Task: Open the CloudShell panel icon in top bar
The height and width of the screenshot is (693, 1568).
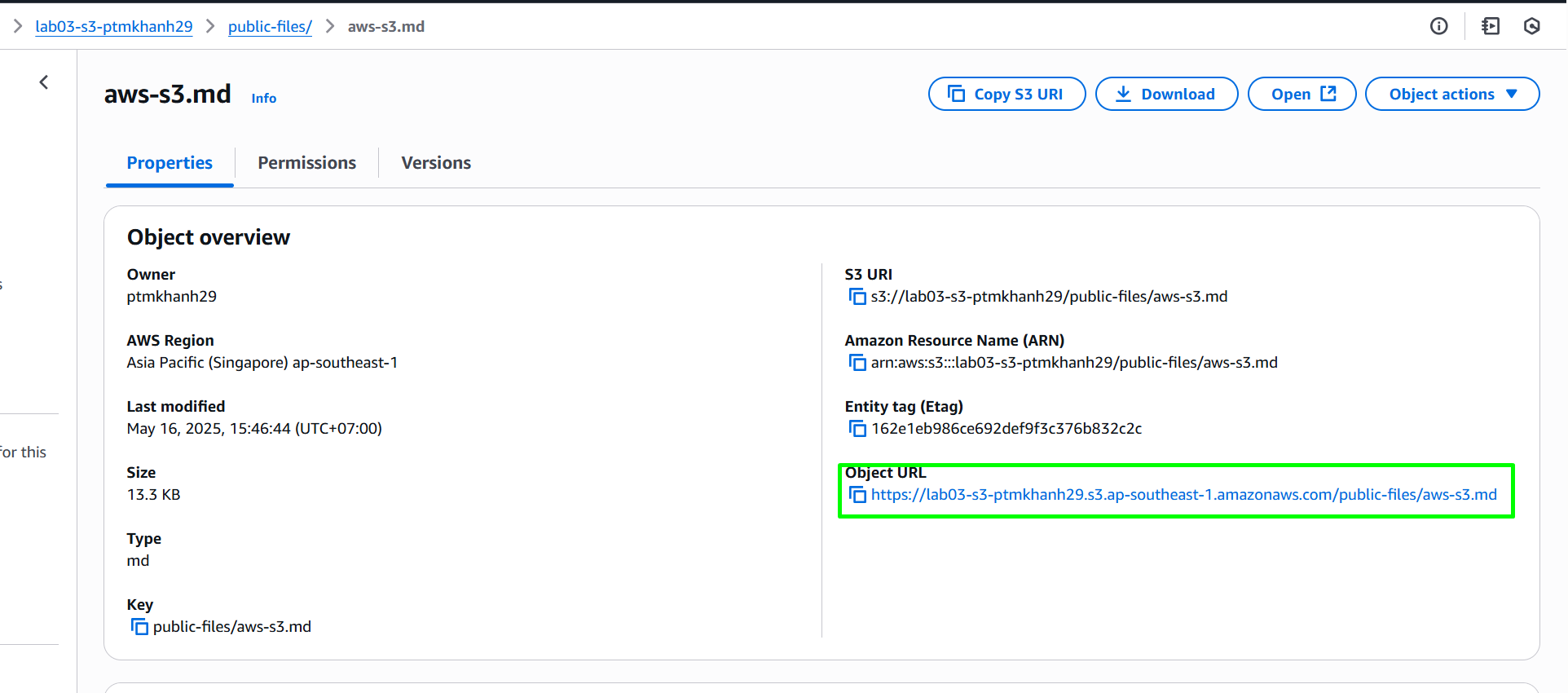Action: click(1491, 26)
